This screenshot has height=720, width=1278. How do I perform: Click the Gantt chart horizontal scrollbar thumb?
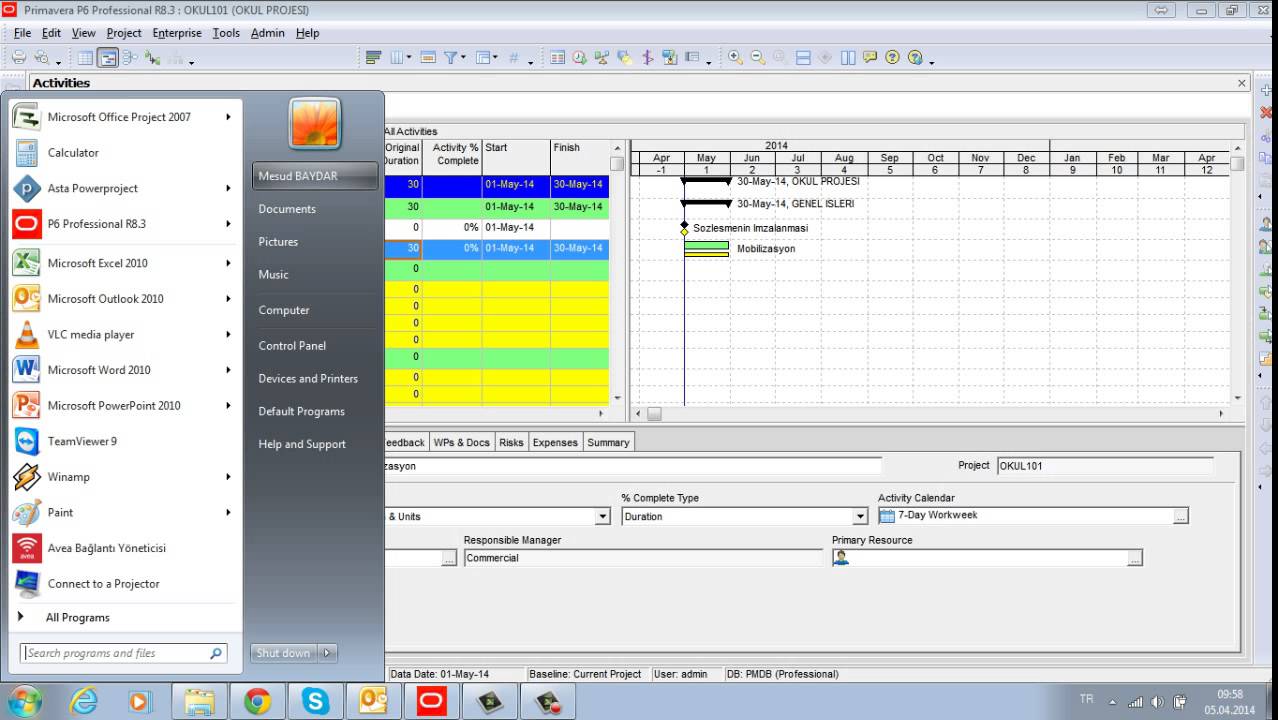(654, 413)
